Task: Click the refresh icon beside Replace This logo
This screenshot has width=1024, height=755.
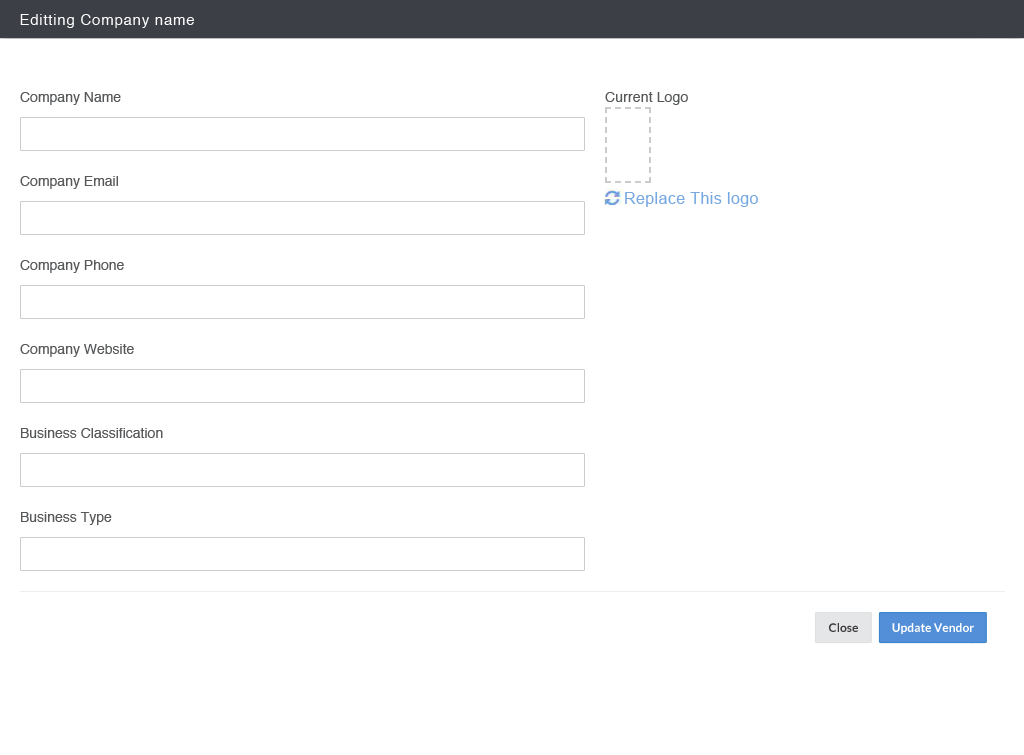Action: [612, 198]
